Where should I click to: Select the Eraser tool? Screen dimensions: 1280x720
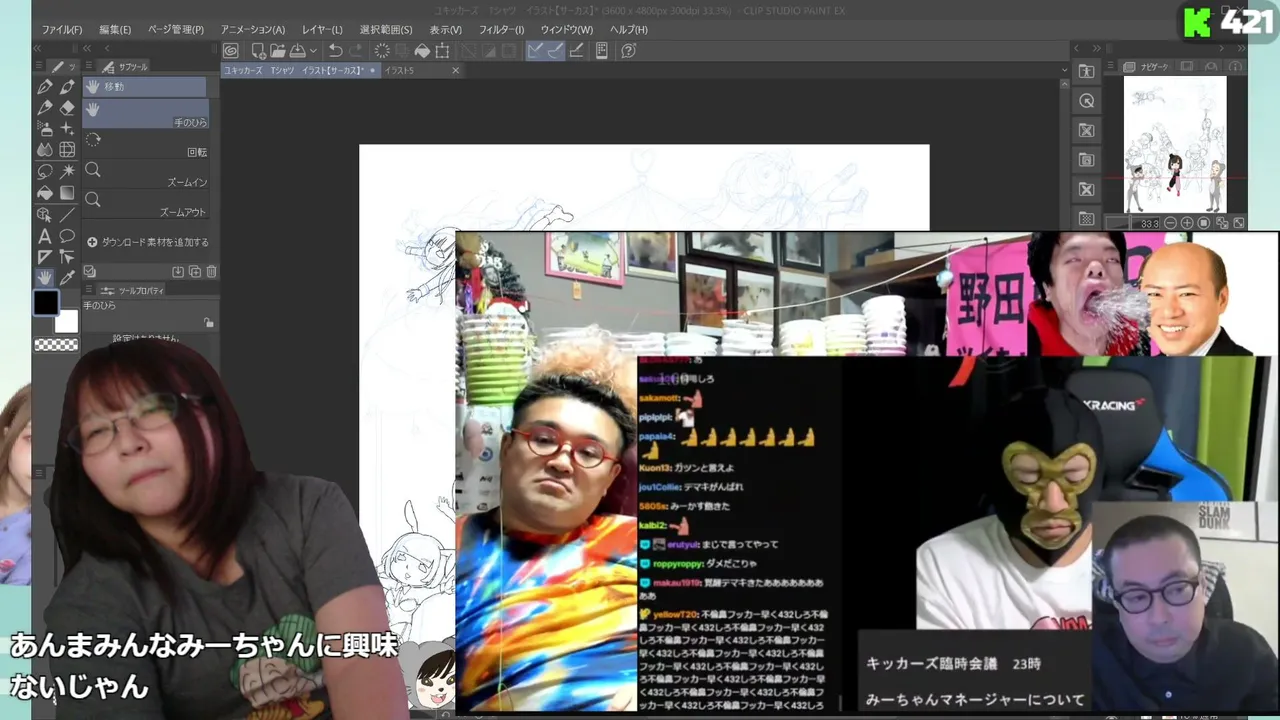coord(67,108)
